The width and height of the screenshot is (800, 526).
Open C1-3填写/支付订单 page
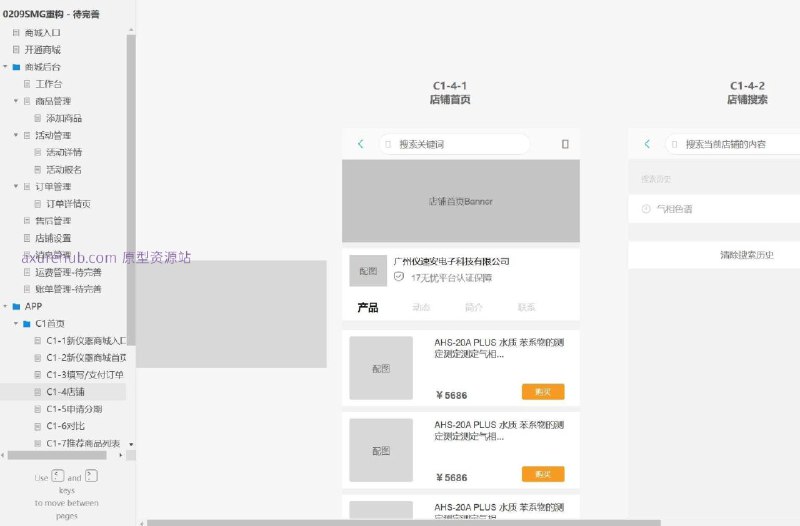(85, 375)
